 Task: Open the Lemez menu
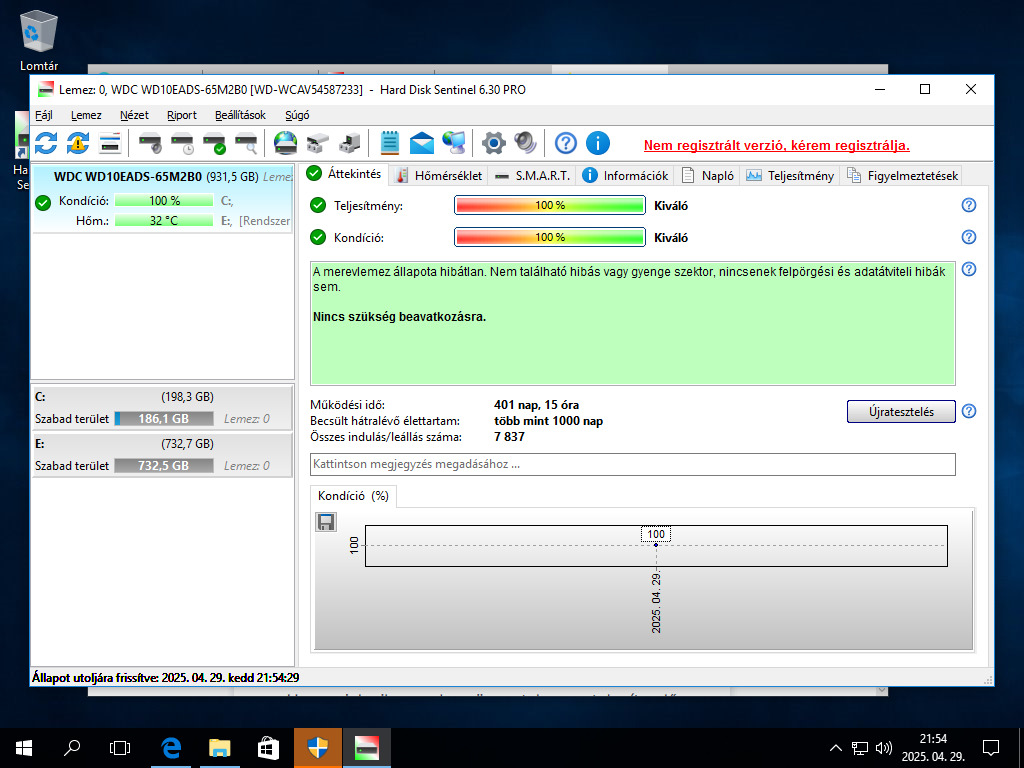(x=86, y=115)
